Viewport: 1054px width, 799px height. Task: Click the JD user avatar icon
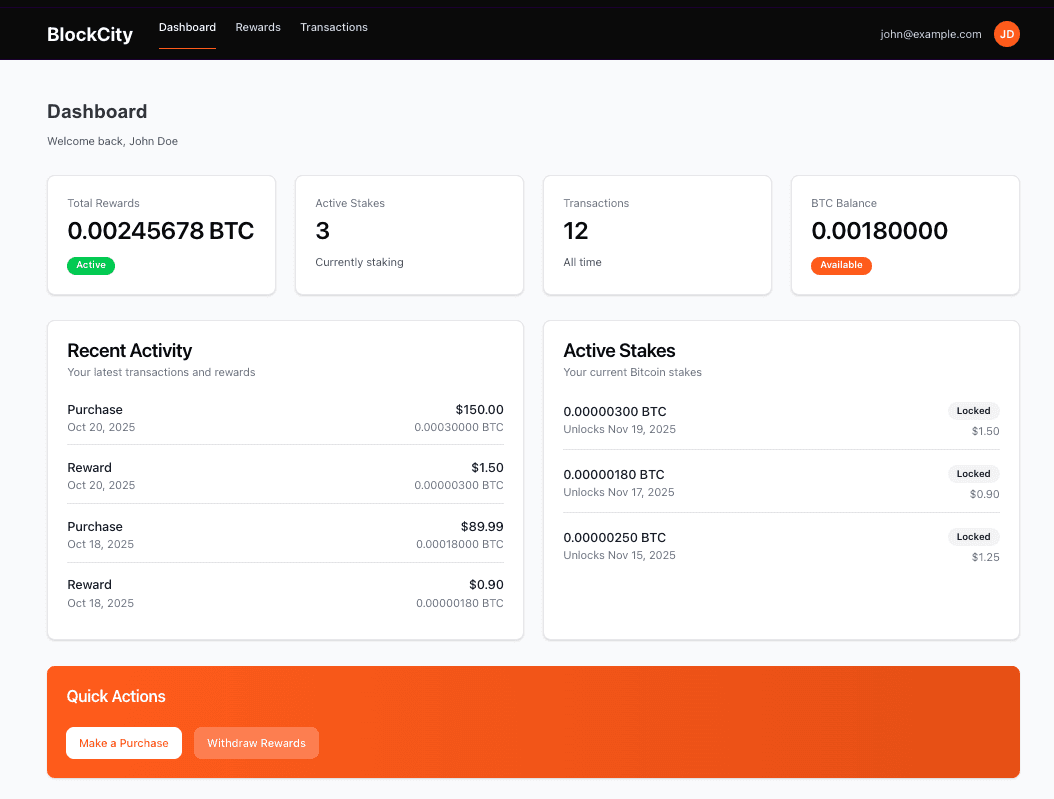(x=1006, y=34)
